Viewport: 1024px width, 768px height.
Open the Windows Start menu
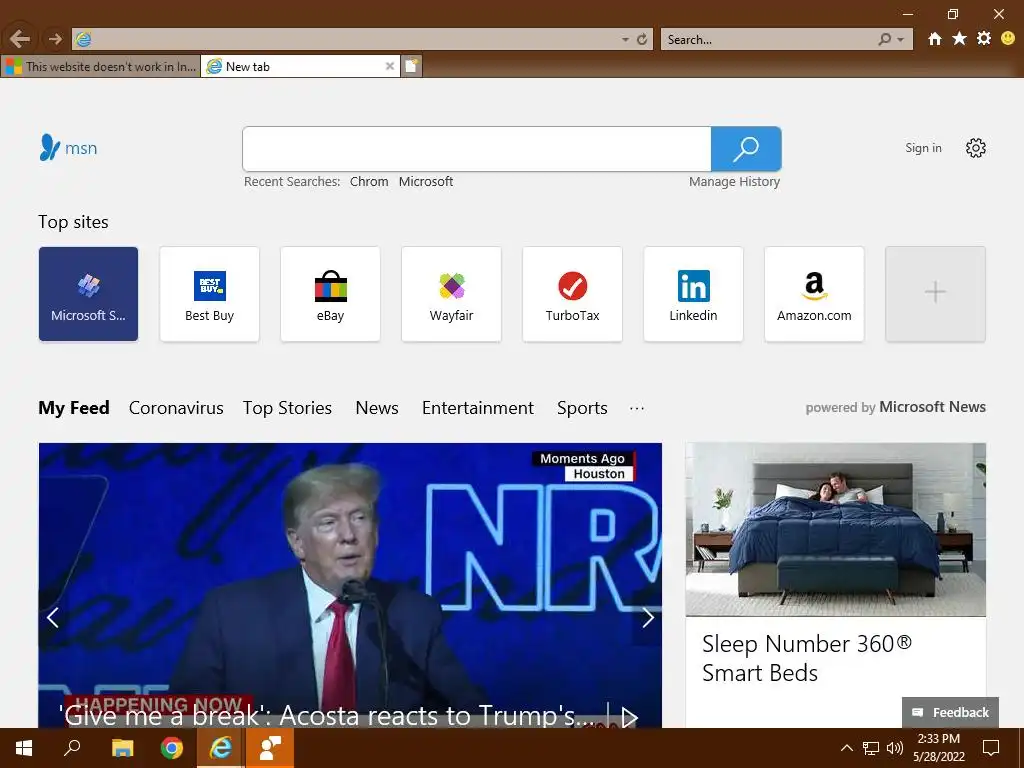click(x=24, y=748)
